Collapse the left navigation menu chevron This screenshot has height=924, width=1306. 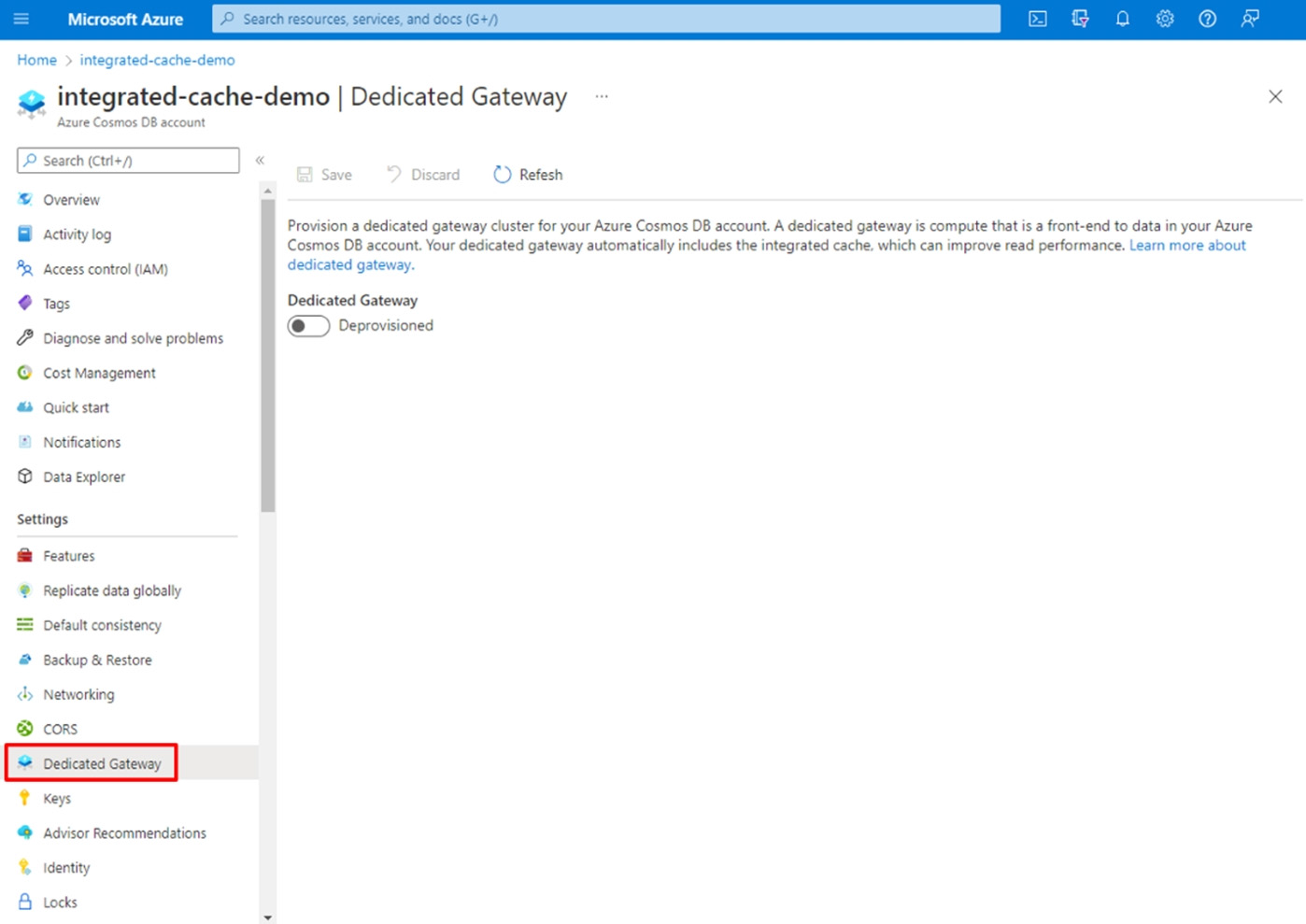click(260, 161)
